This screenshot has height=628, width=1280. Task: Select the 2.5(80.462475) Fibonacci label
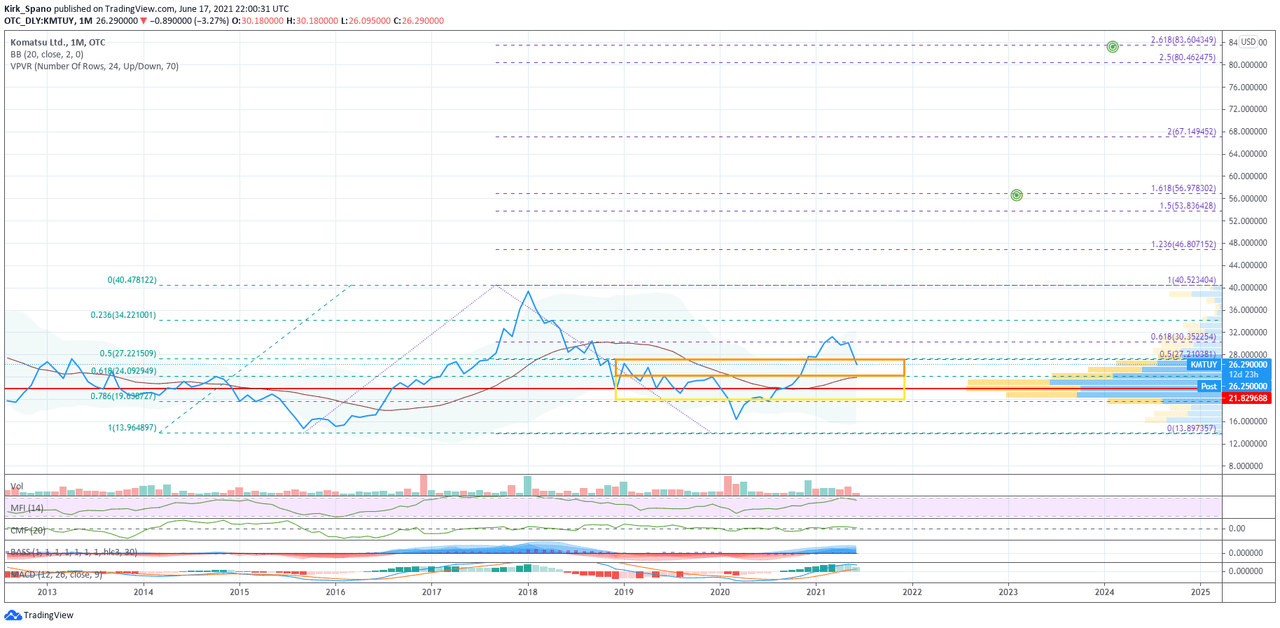1187,58
